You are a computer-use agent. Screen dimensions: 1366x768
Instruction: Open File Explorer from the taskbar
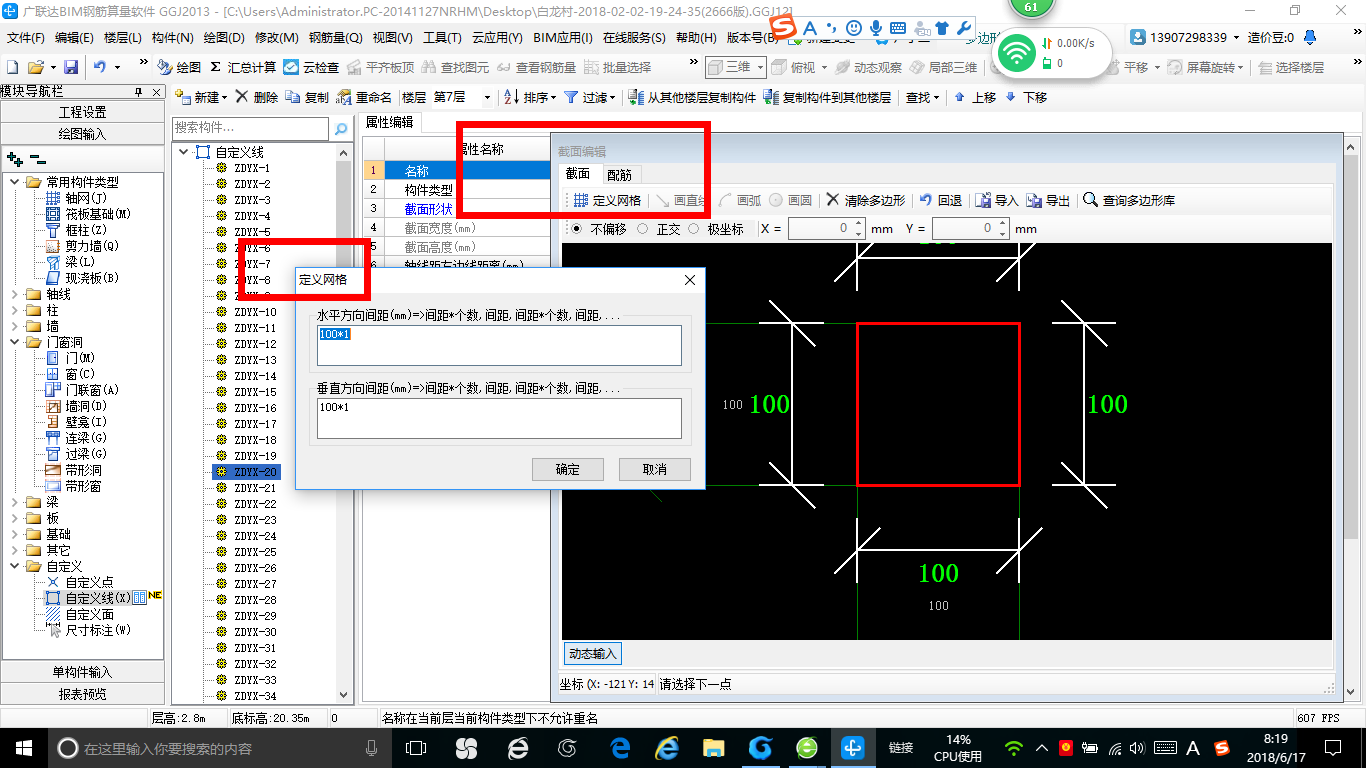point(713,747)
